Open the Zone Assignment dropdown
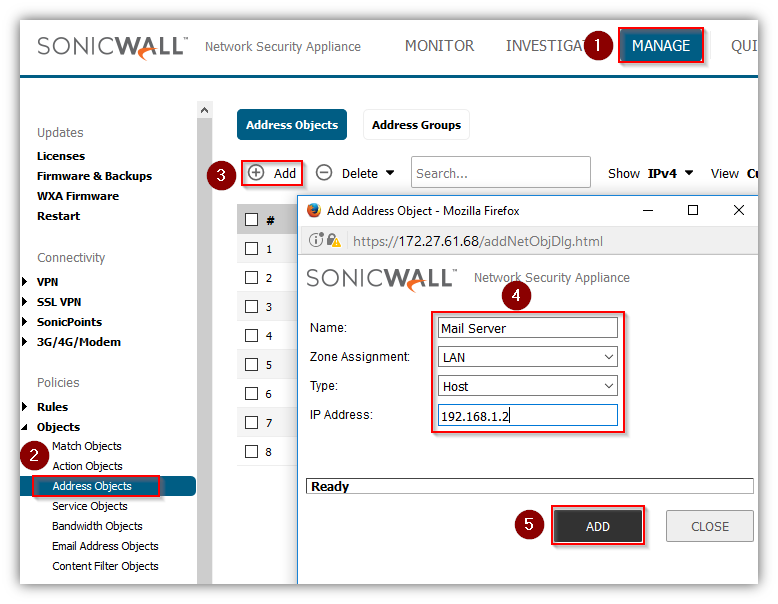 coord(527,357)
